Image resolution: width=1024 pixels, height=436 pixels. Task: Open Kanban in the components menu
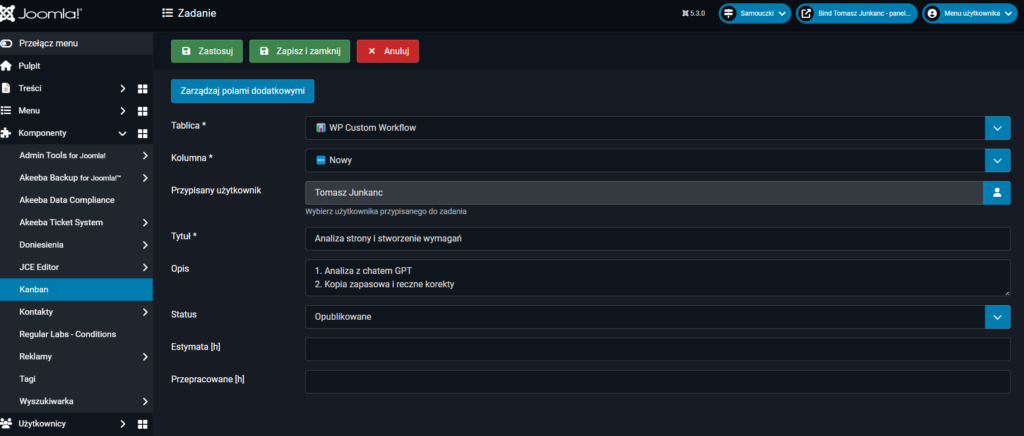click(34, 289)
